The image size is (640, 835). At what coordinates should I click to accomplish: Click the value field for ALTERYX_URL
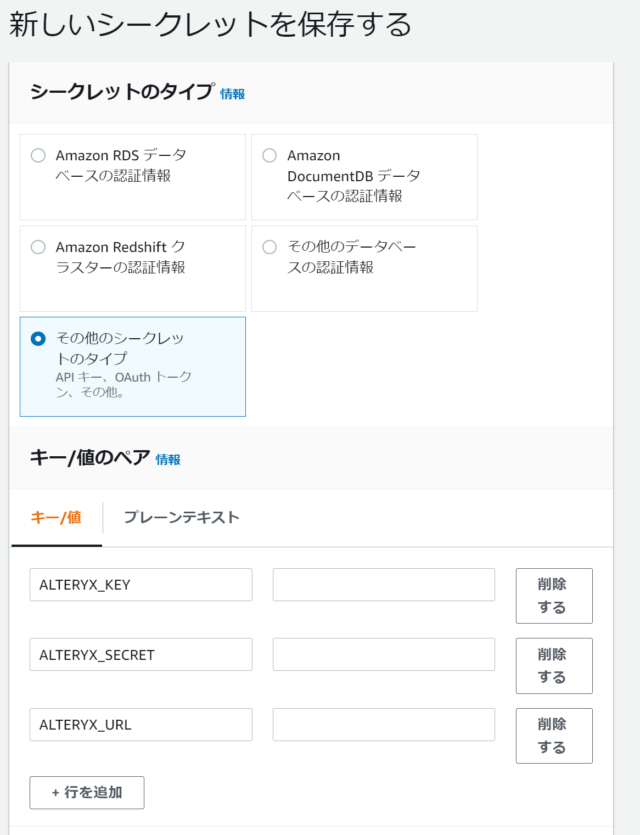pos(383,725)
